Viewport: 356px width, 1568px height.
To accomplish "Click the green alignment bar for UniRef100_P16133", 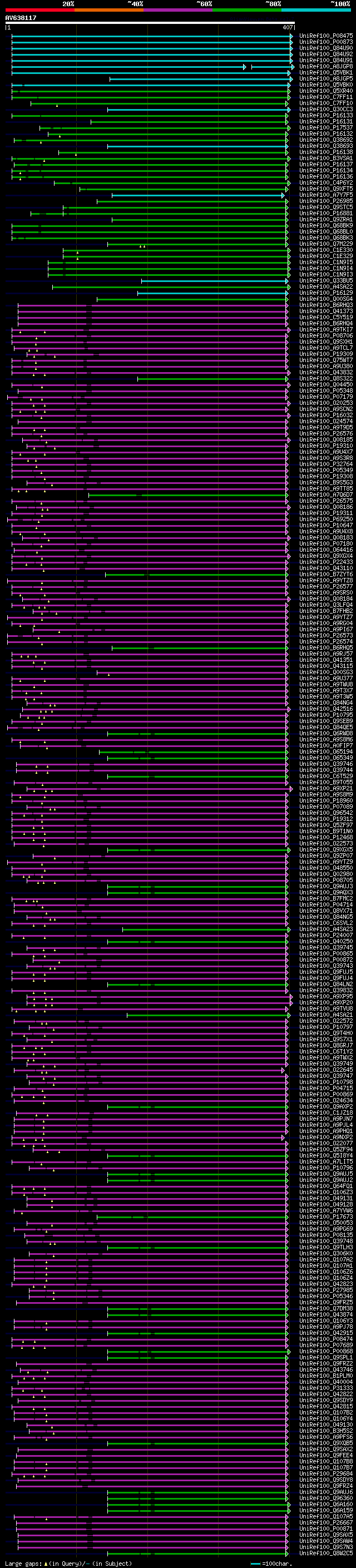I will [x=150, y=116].
